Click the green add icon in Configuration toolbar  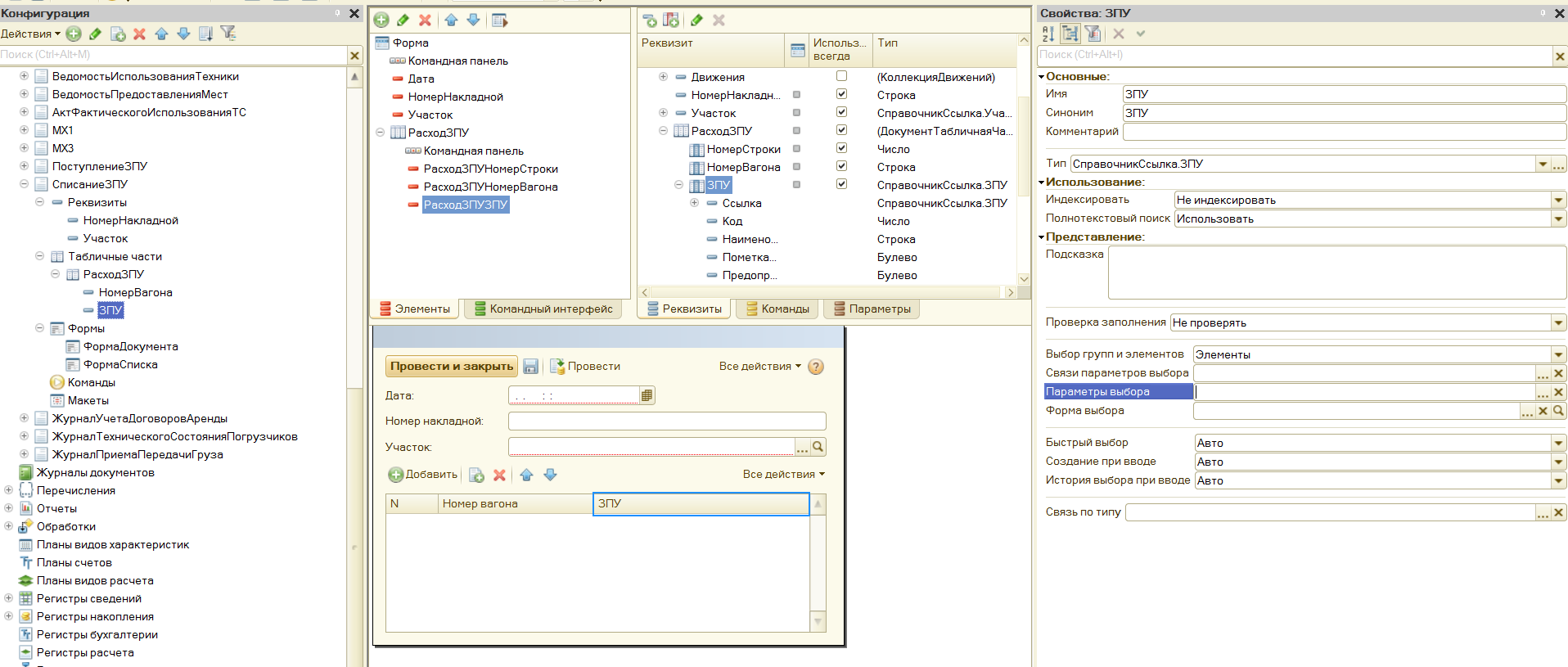click(74, 34)
